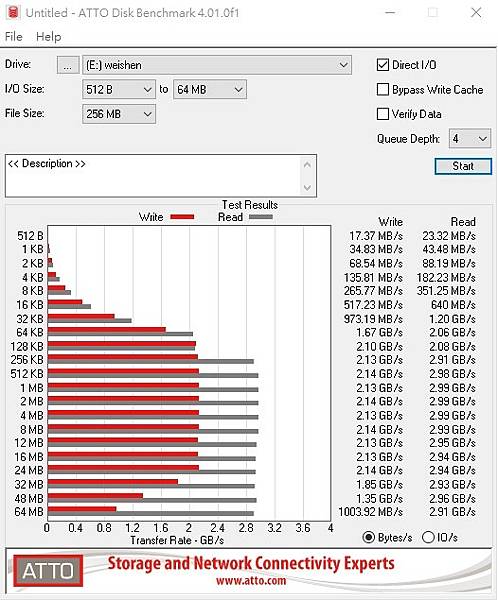The image size is (498, 600).
Task: Click the ATTO Disk Benchmark title bar icon
Action: 13,12
